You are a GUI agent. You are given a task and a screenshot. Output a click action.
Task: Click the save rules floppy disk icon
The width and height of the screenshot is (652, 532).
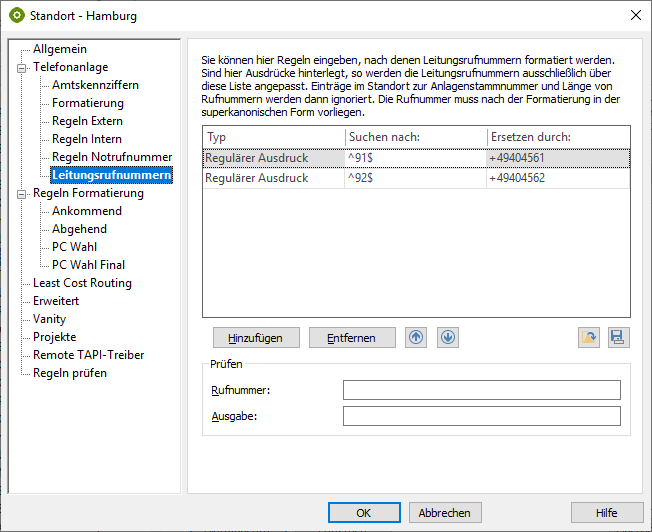(x=619, y=338)
